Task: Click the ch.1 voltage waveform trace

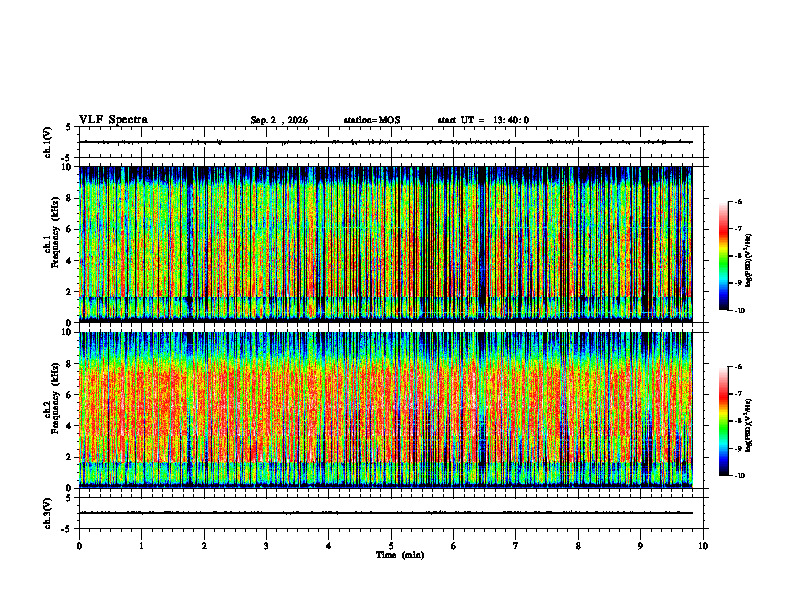Action: 385,142
